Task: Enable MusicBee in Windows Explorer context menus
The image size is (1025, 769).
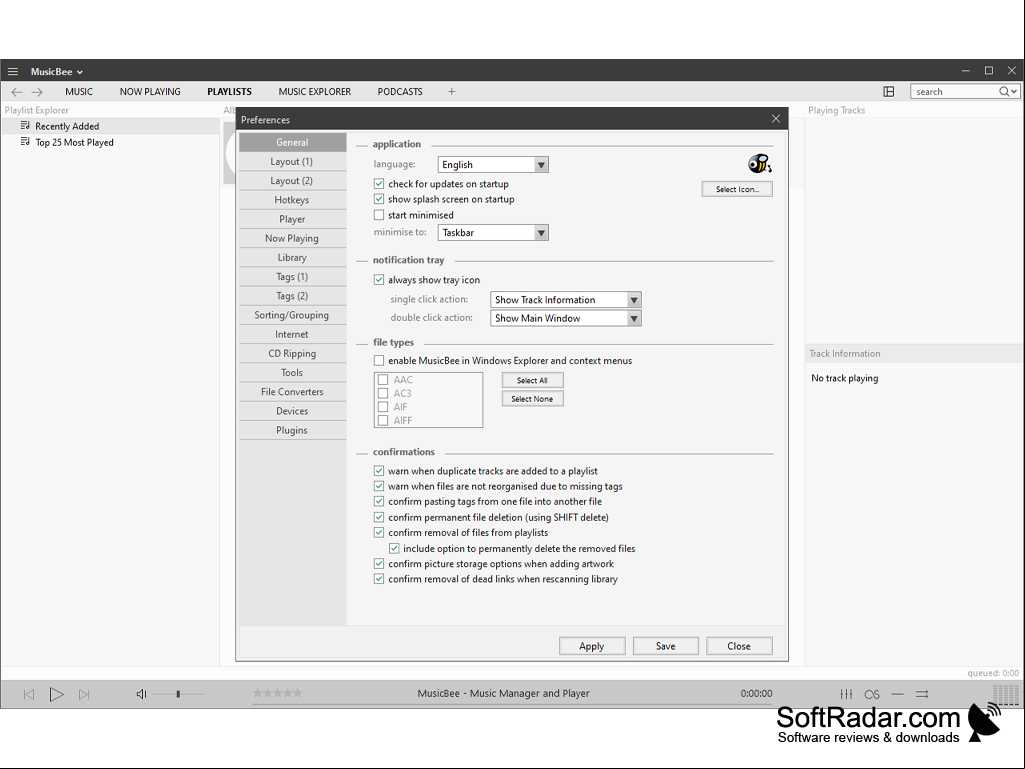Action: click(x=378, y=360)
